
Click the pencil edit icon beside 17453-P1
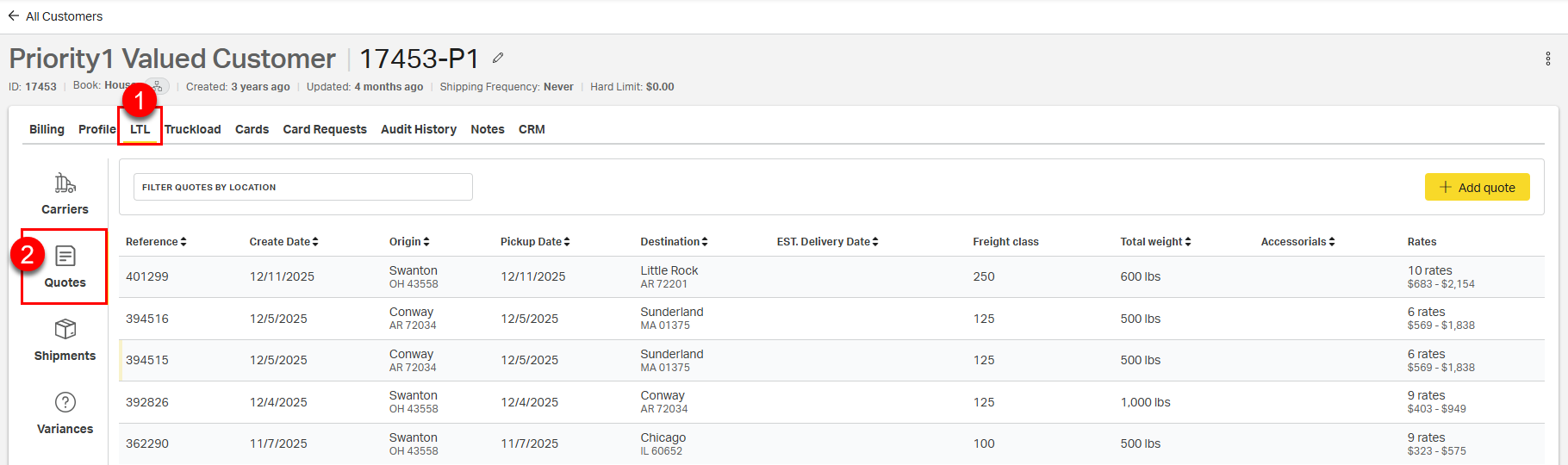[x=498, y=58]
